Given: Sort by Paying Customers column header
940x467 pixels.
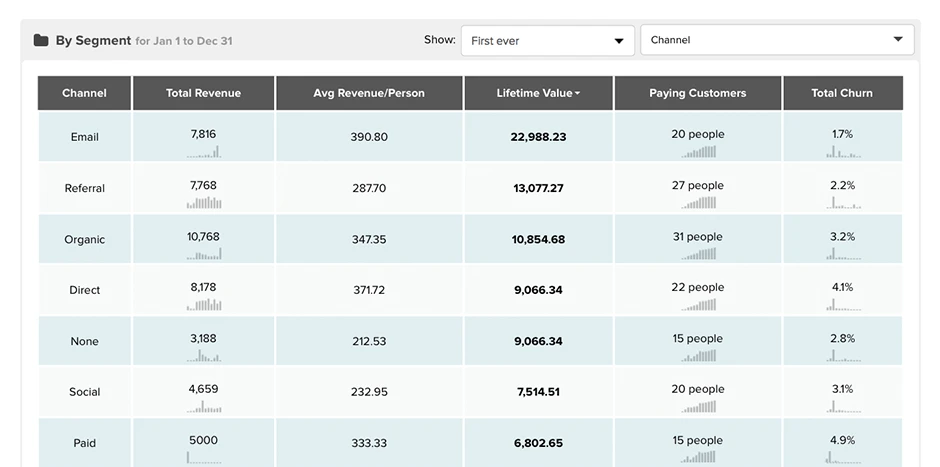Looking at the screenshot, I should 698,93.
